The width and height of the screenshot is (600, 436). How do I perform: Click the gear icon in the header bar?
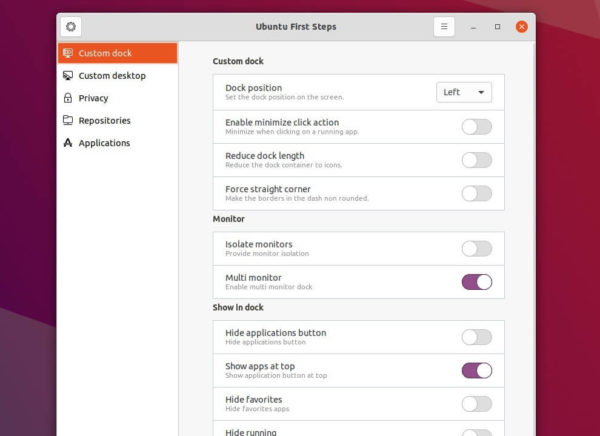[x=71, y=27]
